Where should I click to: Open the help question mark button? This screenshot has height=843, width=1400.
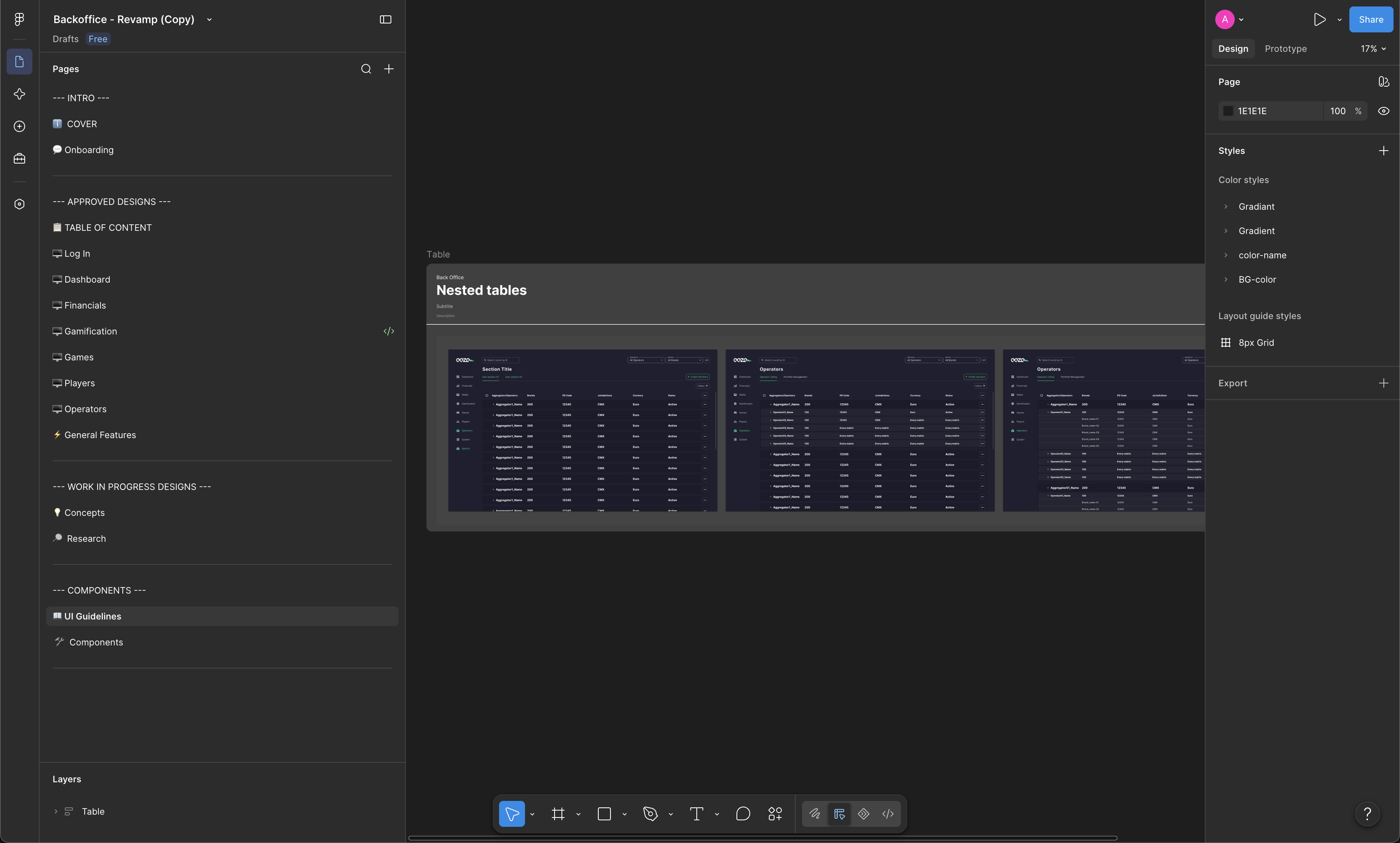point(1367,813)
